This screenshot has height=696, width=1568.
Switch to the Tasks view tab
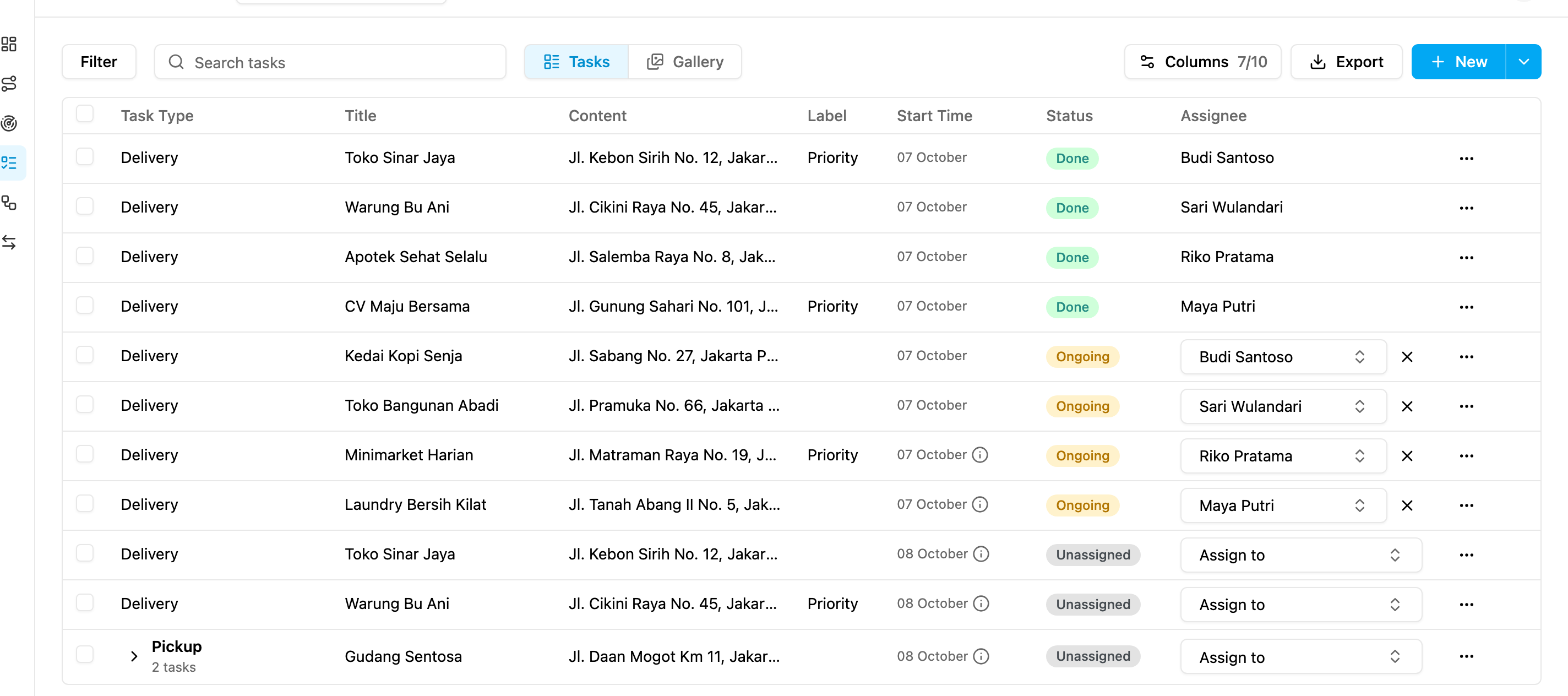[576, 62]
